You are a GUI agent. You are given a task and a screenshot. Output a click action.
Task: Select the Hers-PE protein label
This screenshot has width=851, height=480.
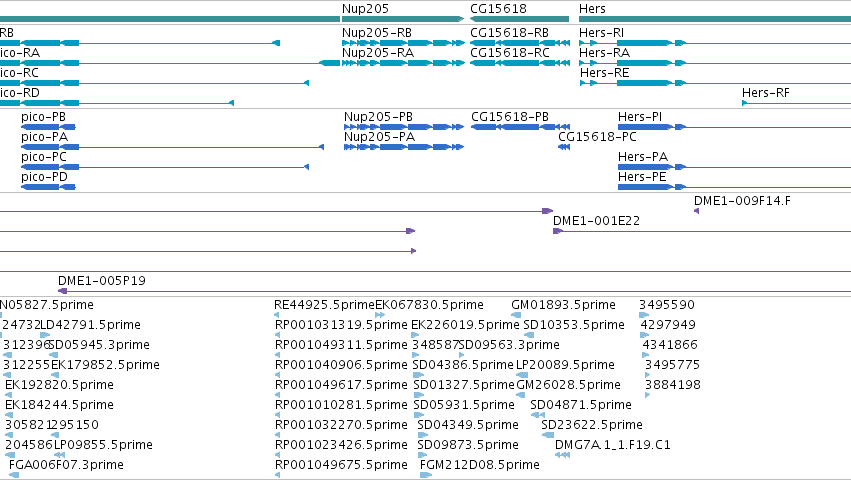tap(642, 177)
